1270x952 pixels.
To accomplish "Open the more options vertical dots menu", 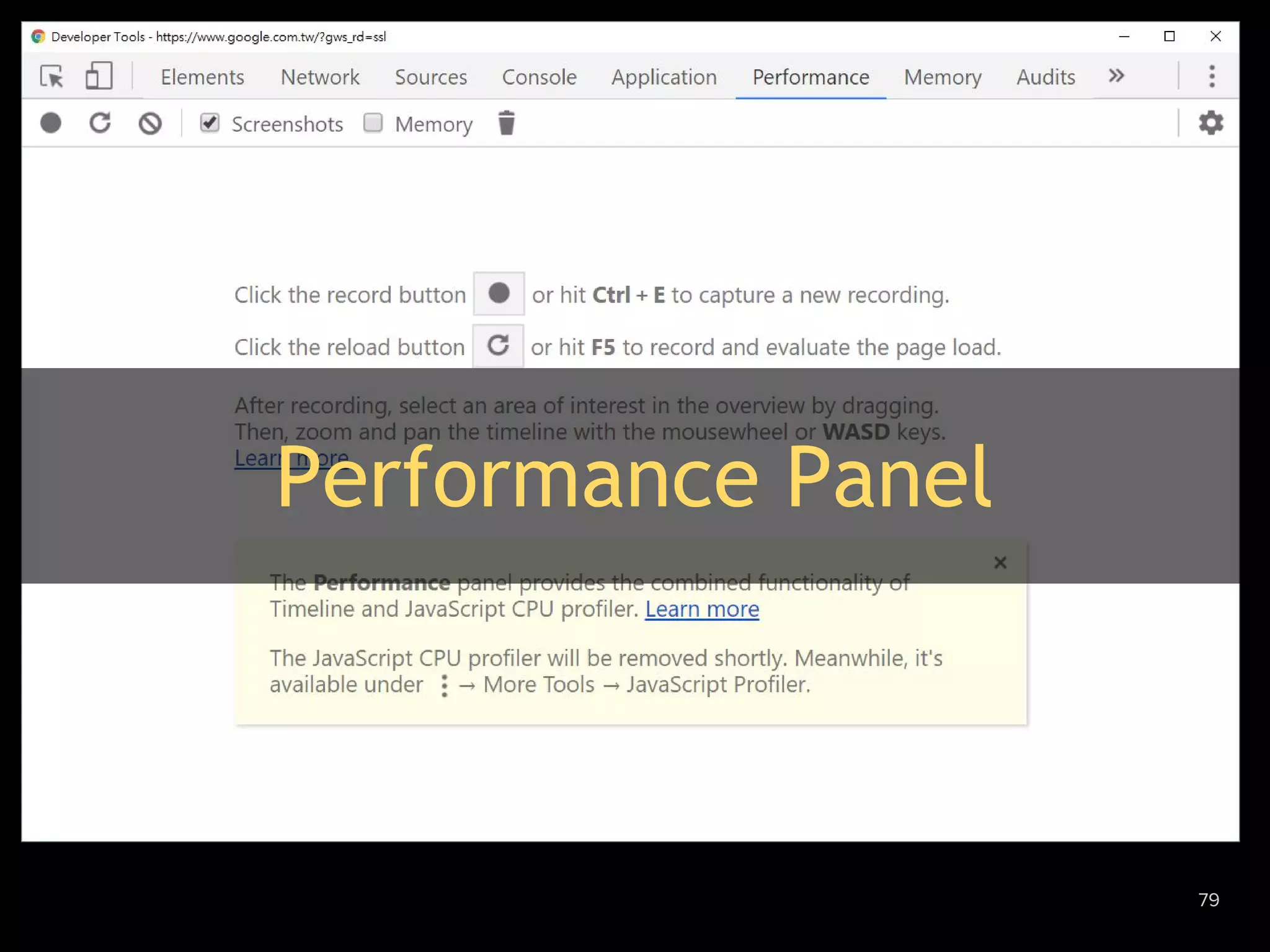I will click(1212, 76).
